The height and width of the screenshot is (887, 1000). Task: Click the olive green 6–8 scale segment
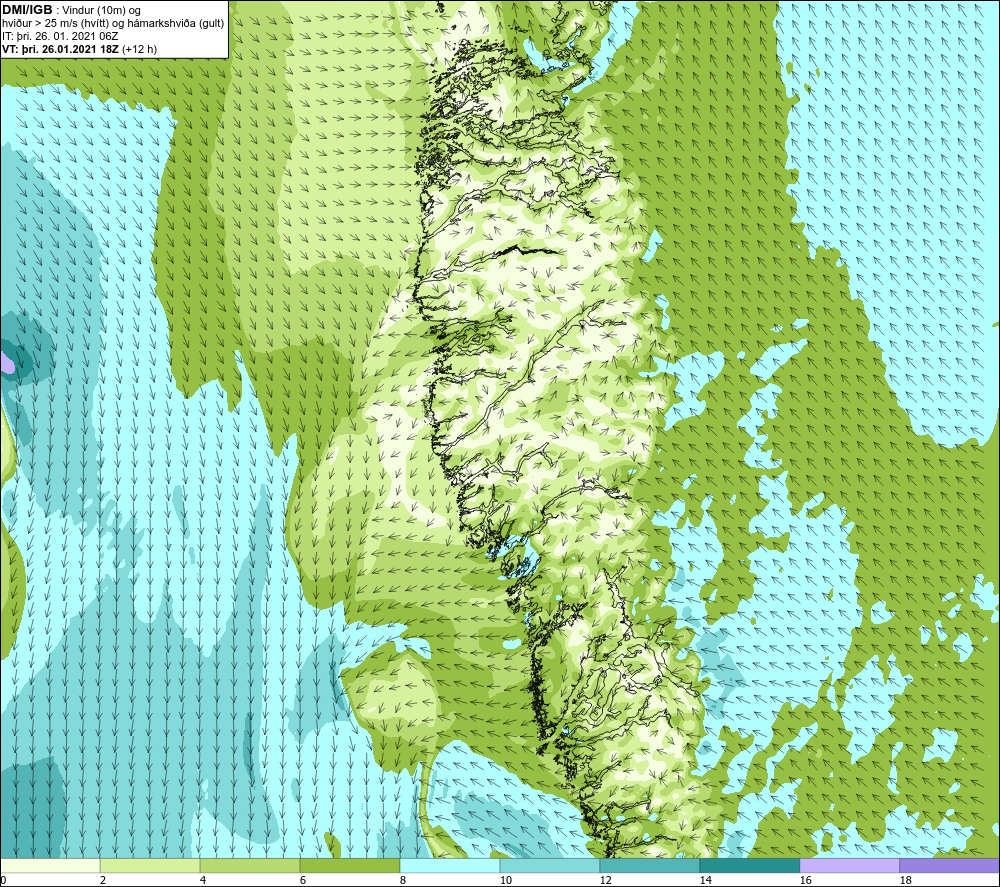tap(349, 865)
